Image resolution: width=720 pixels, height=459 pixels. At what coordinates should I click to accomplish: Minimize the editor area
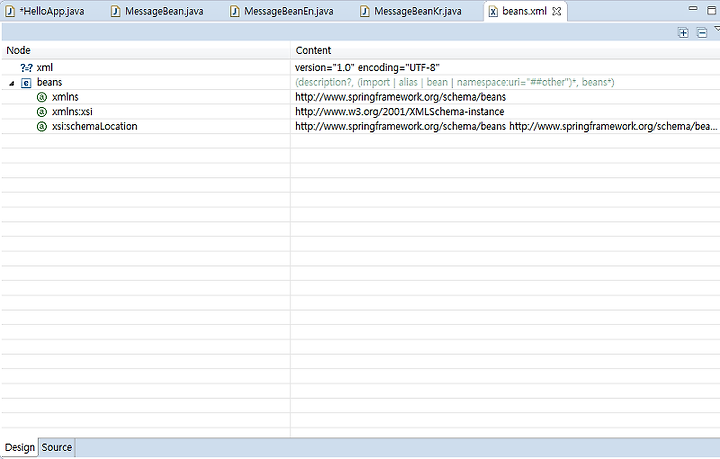693,9
